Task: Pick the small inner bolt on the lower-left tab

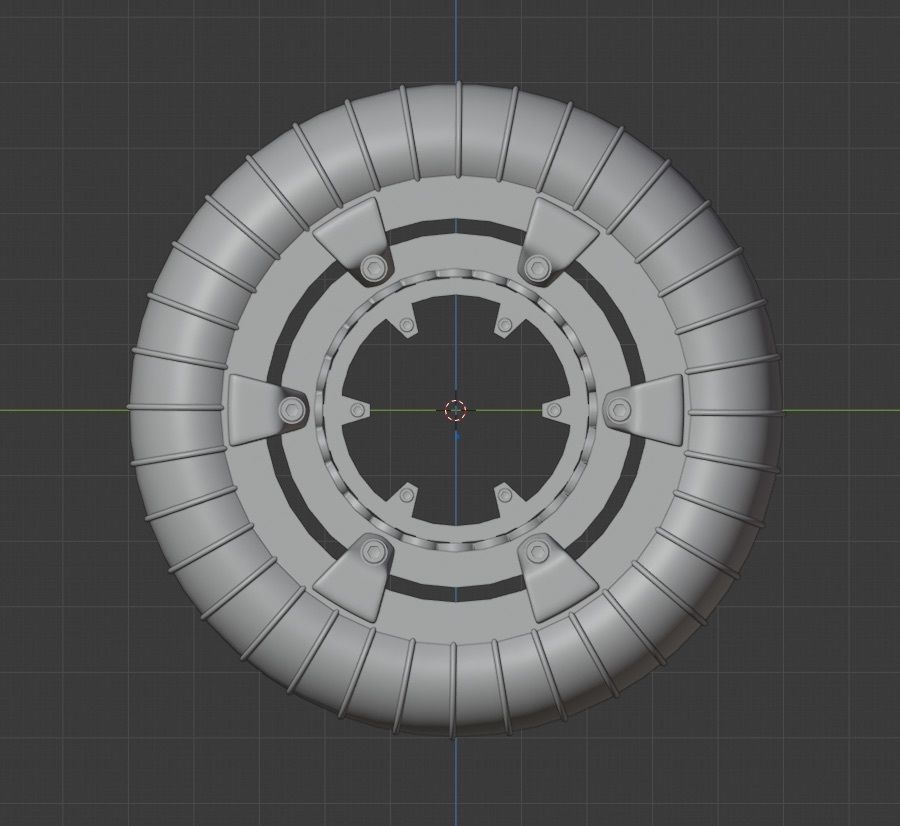Action: 407,494
